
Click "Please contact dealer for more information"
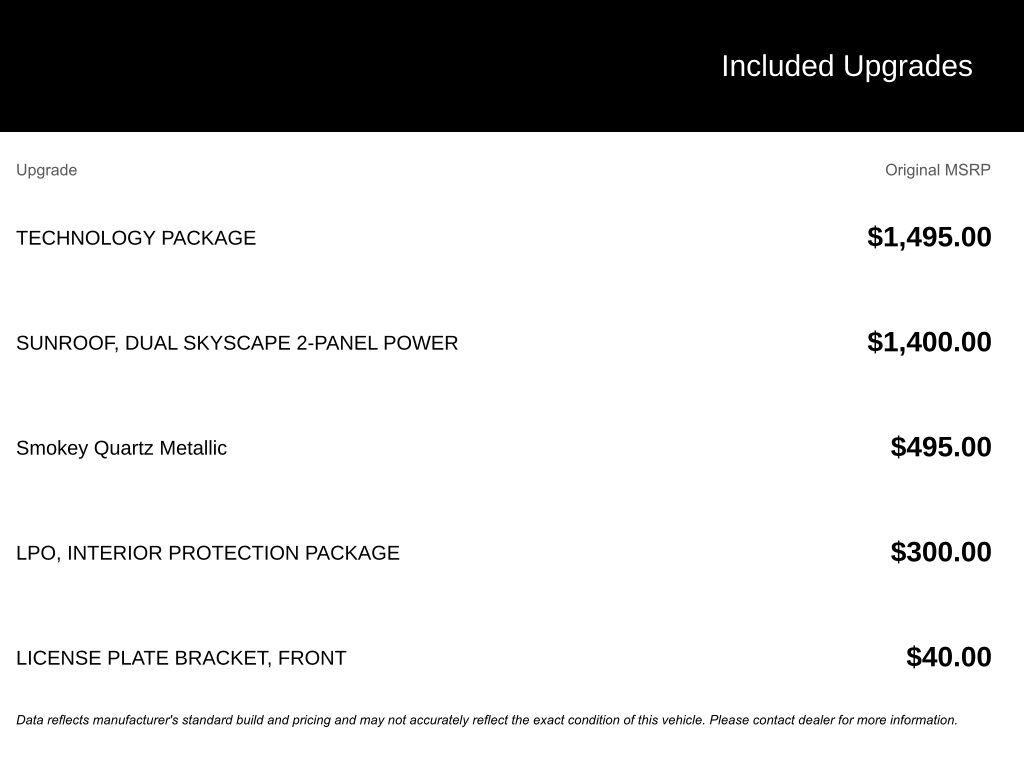[x=833, y=720]
